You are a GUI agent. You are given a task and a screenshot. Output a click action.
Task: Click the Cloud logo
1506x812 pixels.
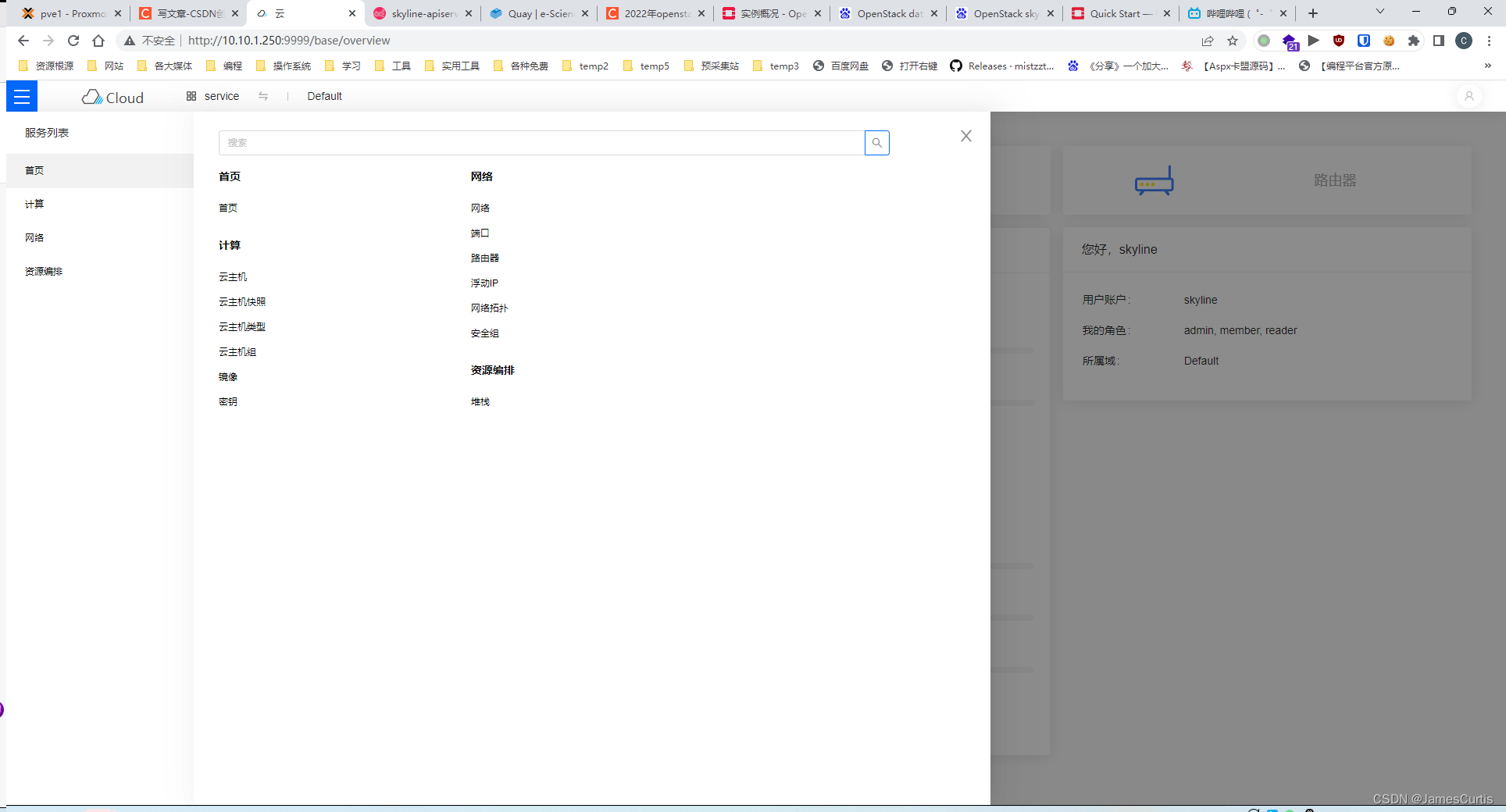click(113, 97)
